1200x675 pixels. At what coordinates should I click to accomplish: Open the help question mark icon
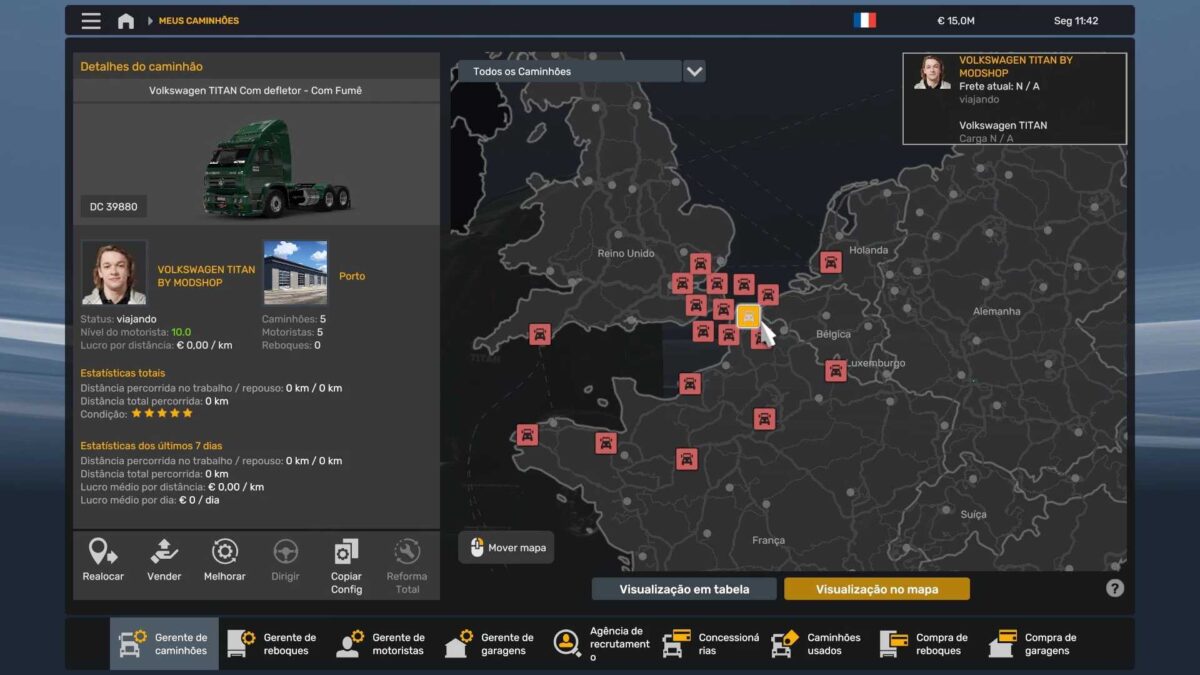click(x=1115, y=588)
